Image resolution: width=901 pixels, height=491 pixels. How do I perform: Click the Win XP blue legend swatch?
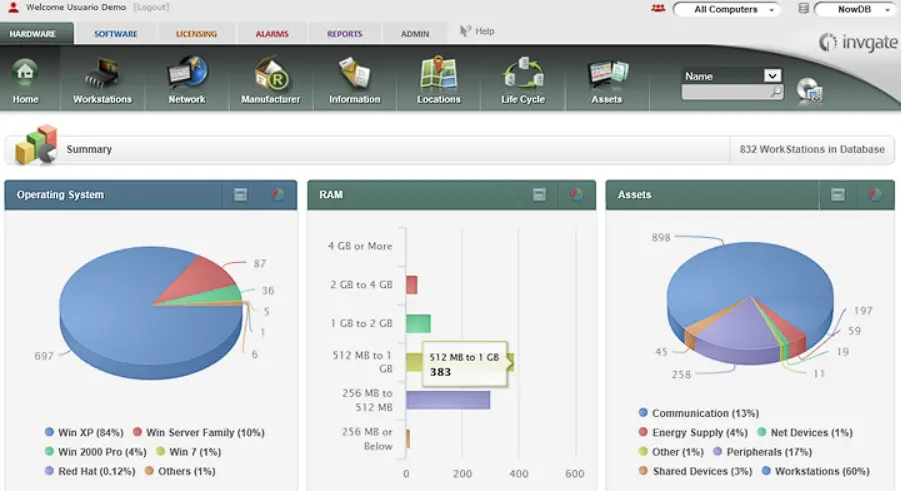pos(49,433)
